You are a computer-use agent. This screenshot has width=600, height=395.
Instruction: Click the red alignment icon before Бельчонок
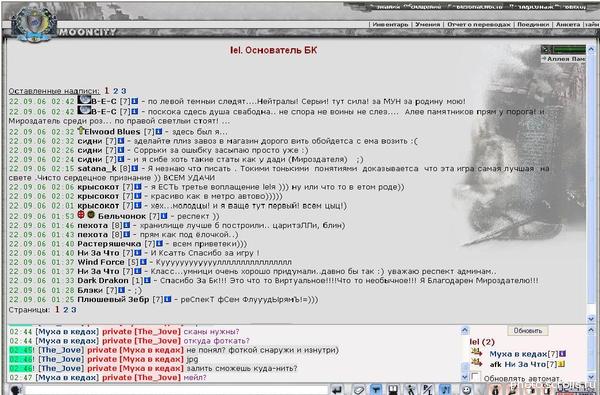pyautogui.click(x=81, y=215)
